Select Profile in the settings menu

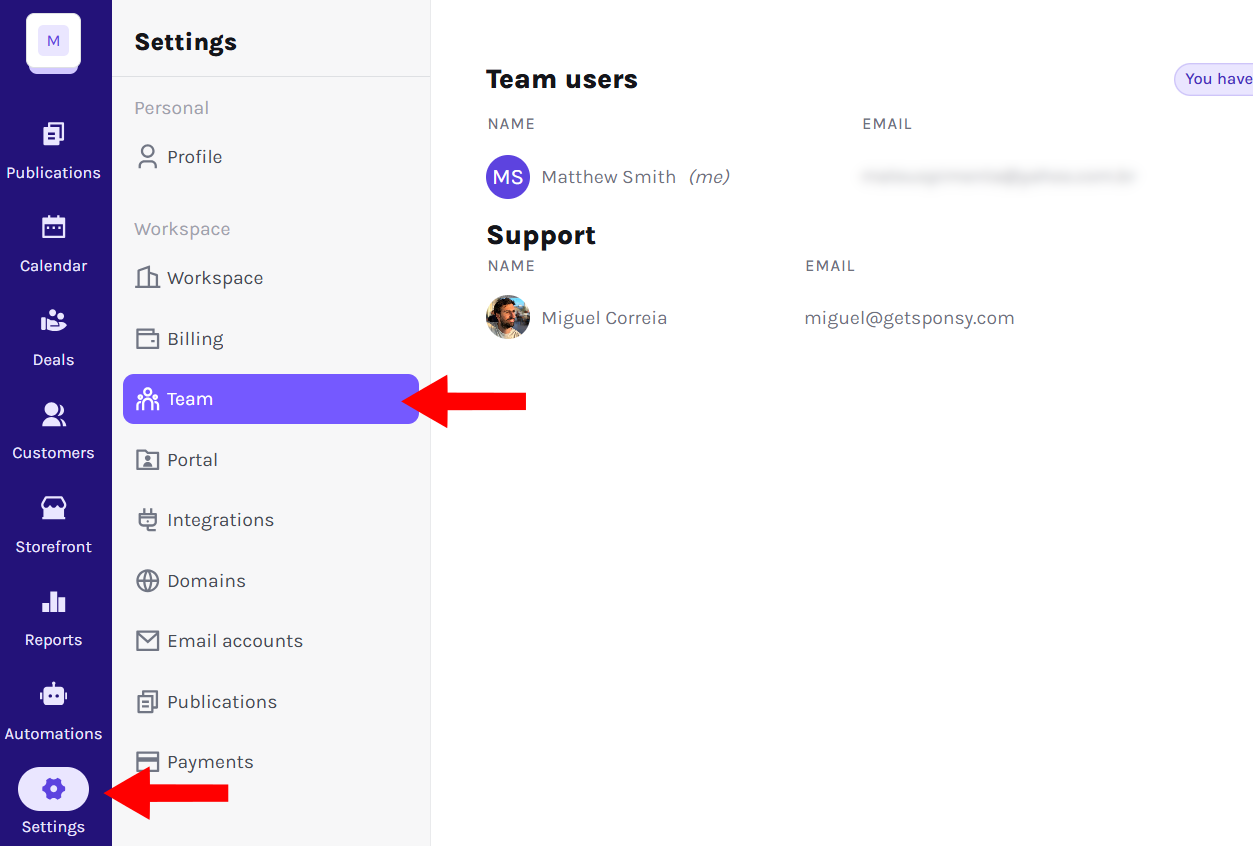click(x=195, y=157)
